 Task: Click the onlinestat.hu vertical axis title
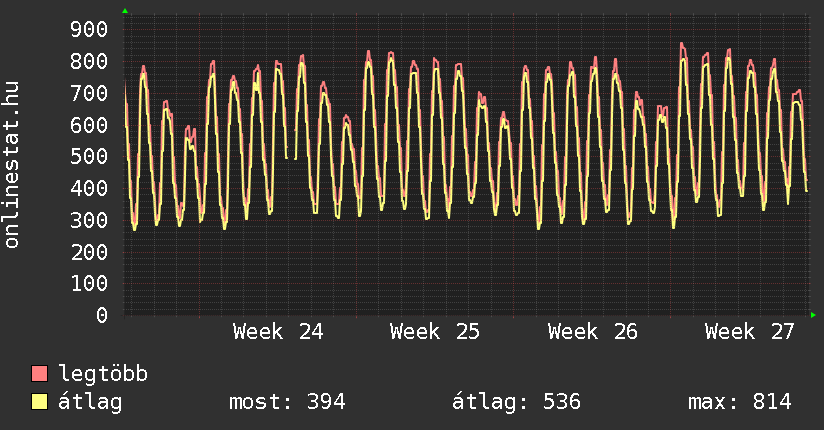pos(11,165)
